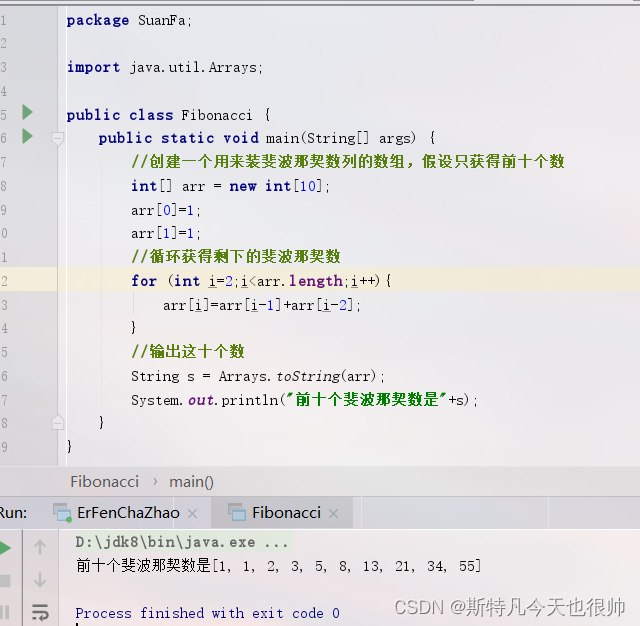This screenshot has width=640, height=626.
Task: Rerun the program with the green Run-panel arrow
Action: point(5,548)
